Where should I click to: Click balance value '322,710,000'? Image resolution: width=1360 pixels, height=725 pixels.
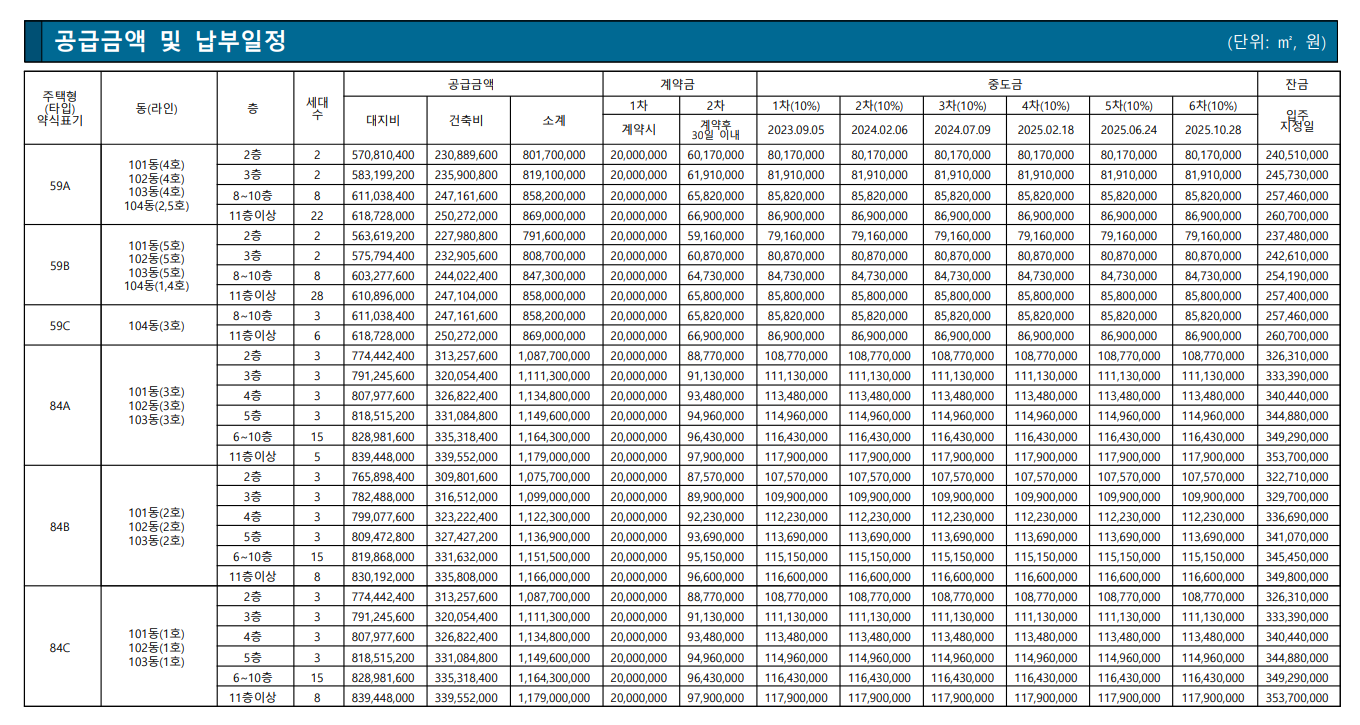point(1297,476)
